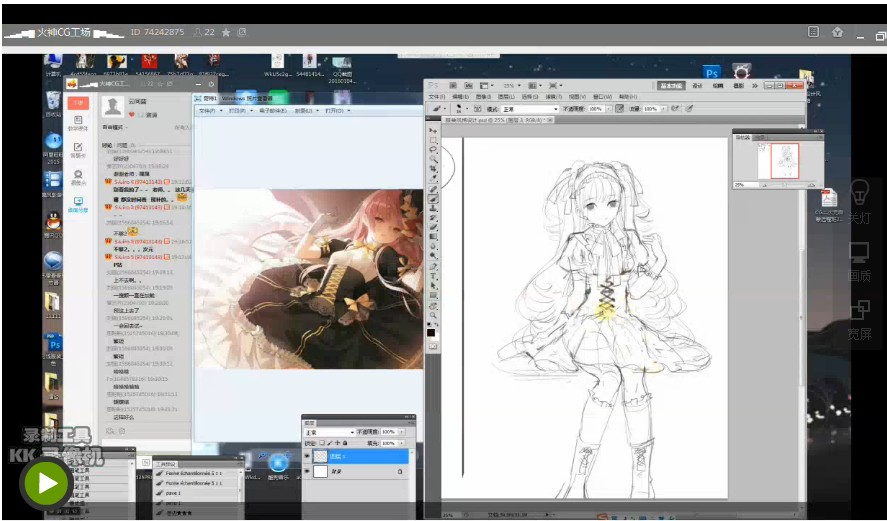Open Layers panel blend mode dropdown 正常
This screenshot has width=887, height=521.
coord(330,432)
